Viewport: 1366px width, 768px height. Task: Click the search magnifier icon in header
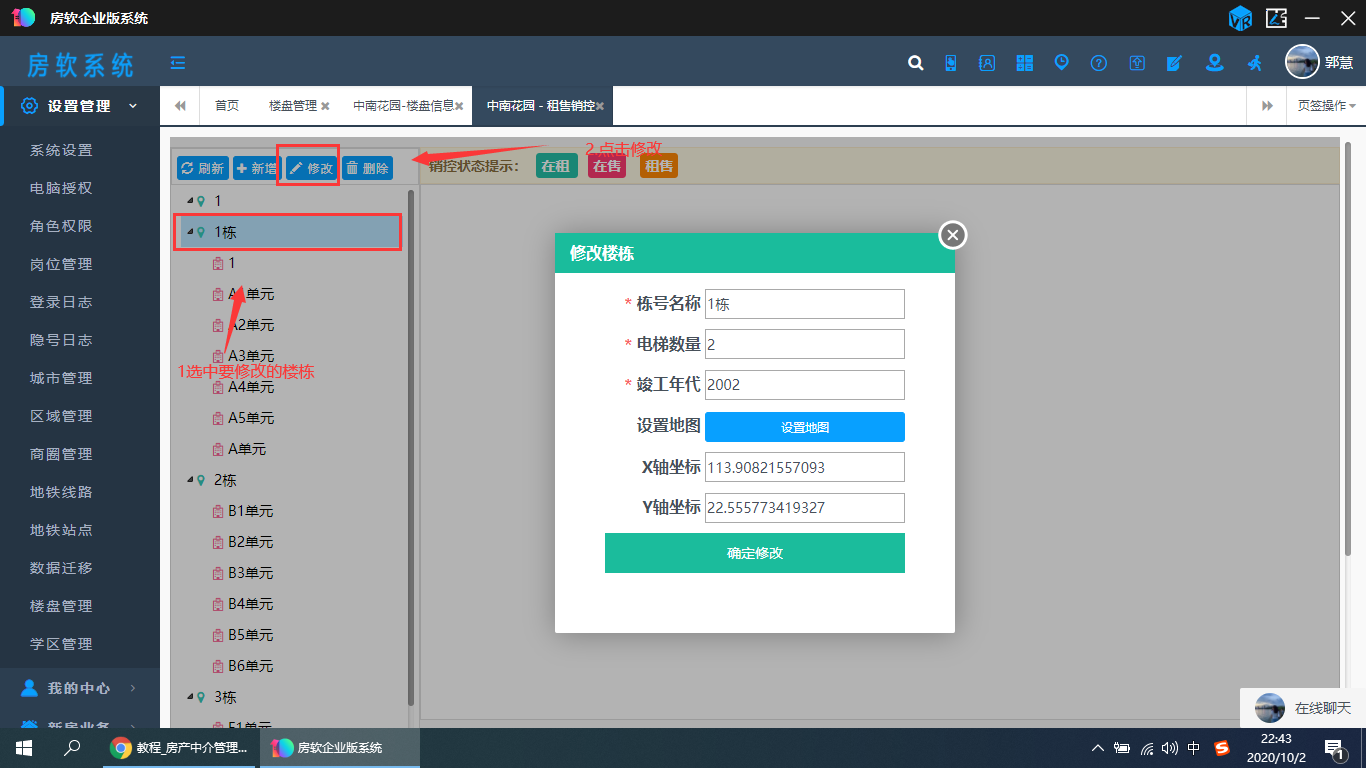pos(915,63)
